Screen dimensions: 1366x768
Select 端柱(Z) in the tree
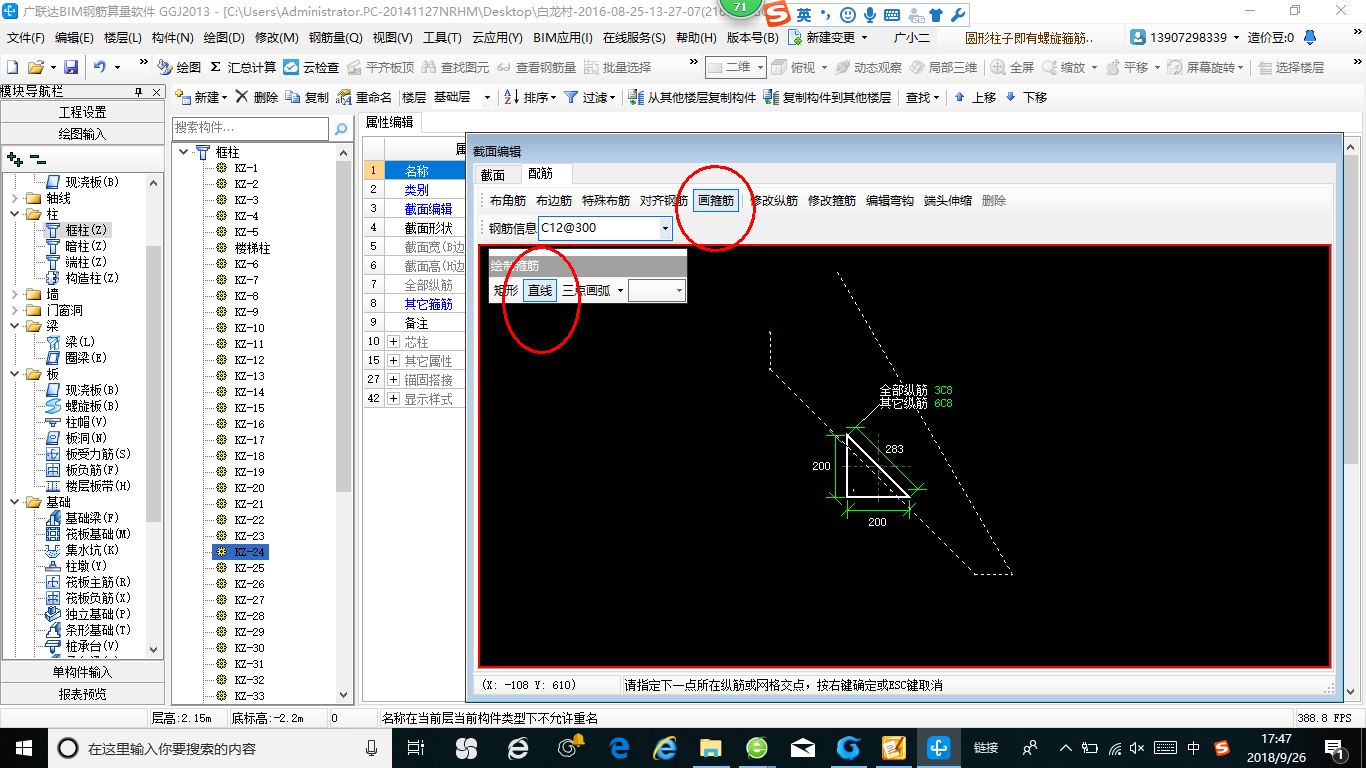[84, 262]
